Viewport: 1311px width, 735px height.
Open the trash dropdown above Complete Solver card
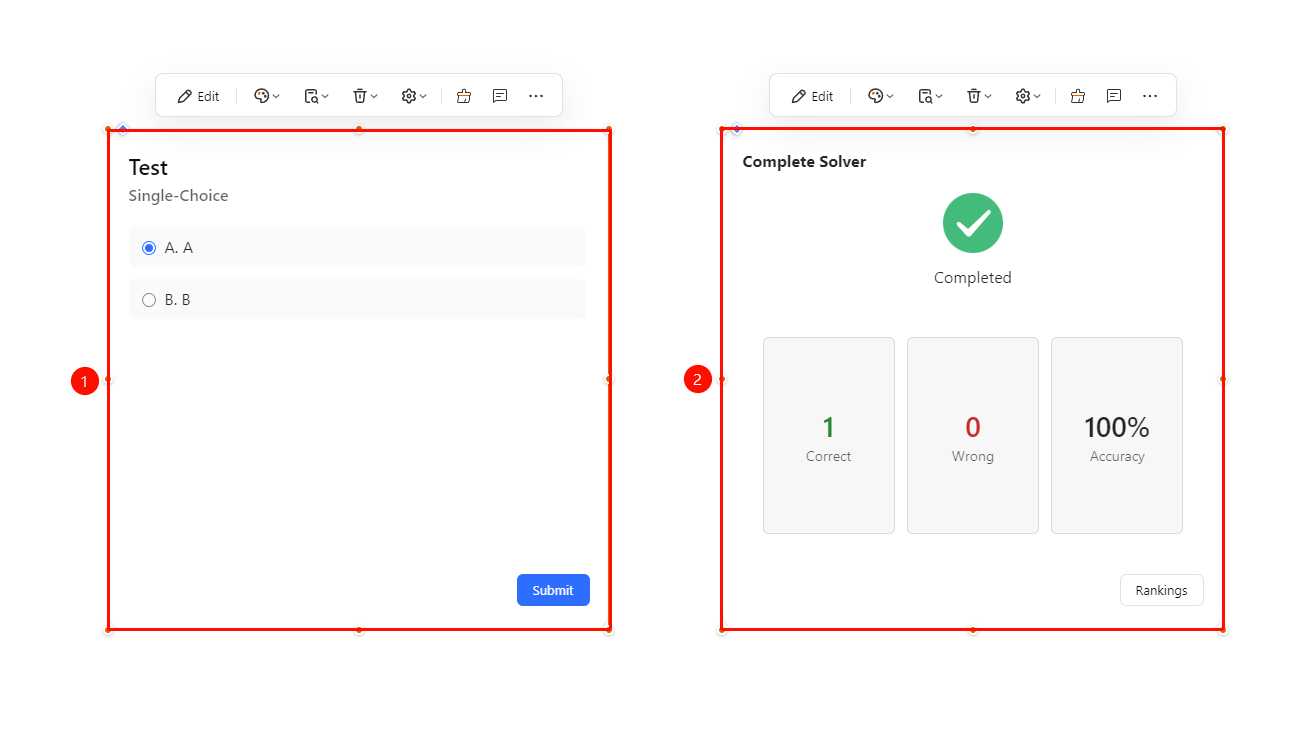(979, 96)
